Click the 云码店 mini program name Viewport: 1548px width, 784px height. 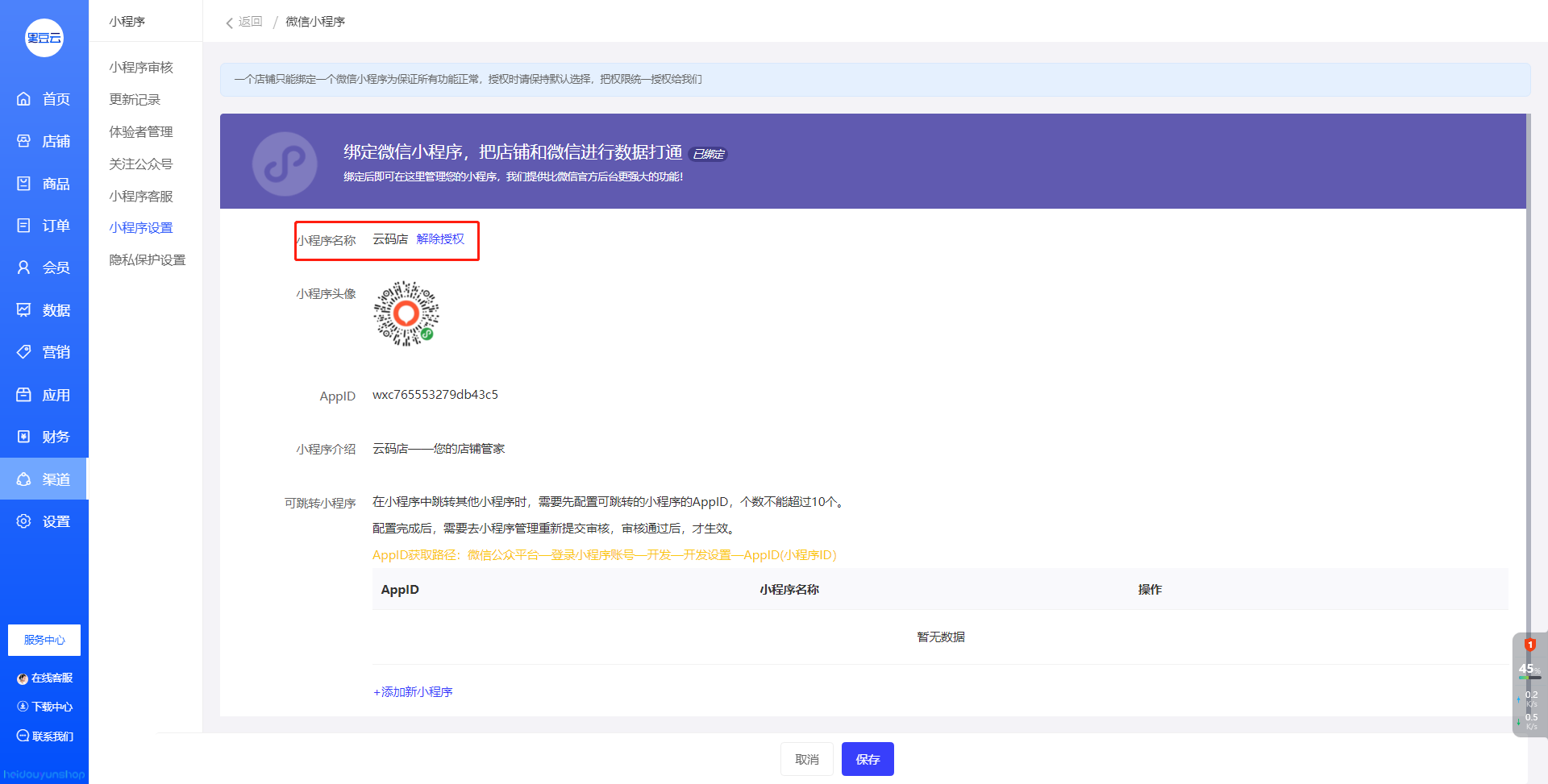tap(390, 239)
